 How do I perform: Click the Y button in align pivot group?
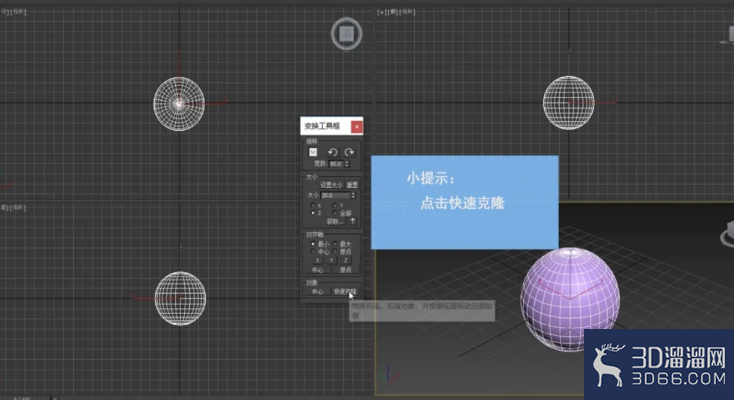point(331,260)
